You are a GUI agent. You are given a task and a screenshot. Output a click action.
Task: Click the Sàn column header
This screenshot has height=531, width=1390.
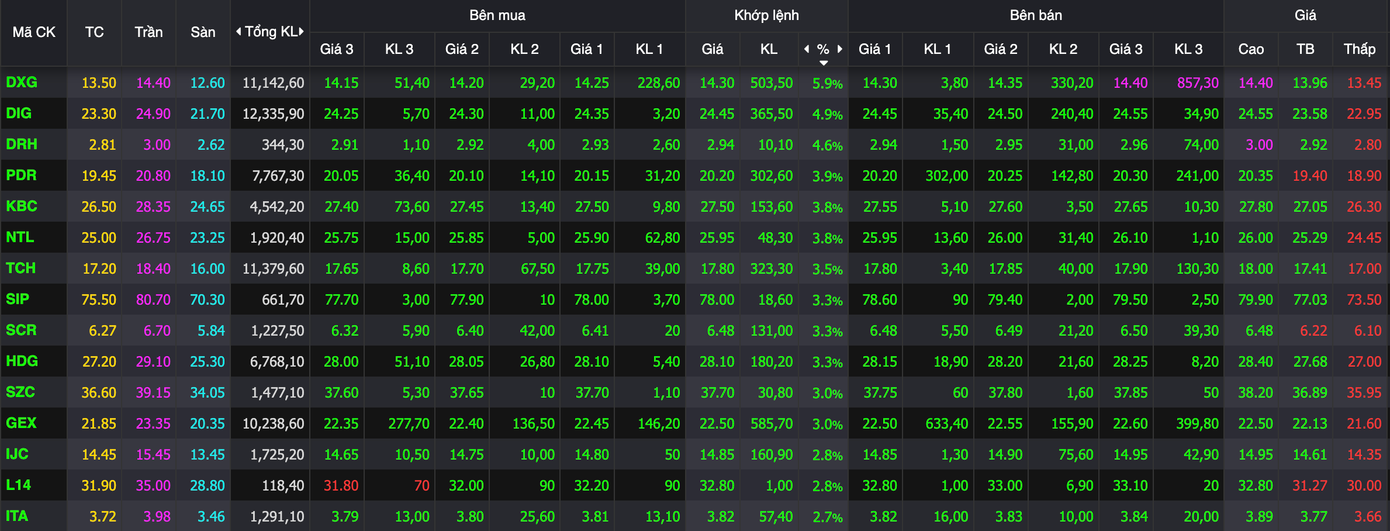click(203, 32)
